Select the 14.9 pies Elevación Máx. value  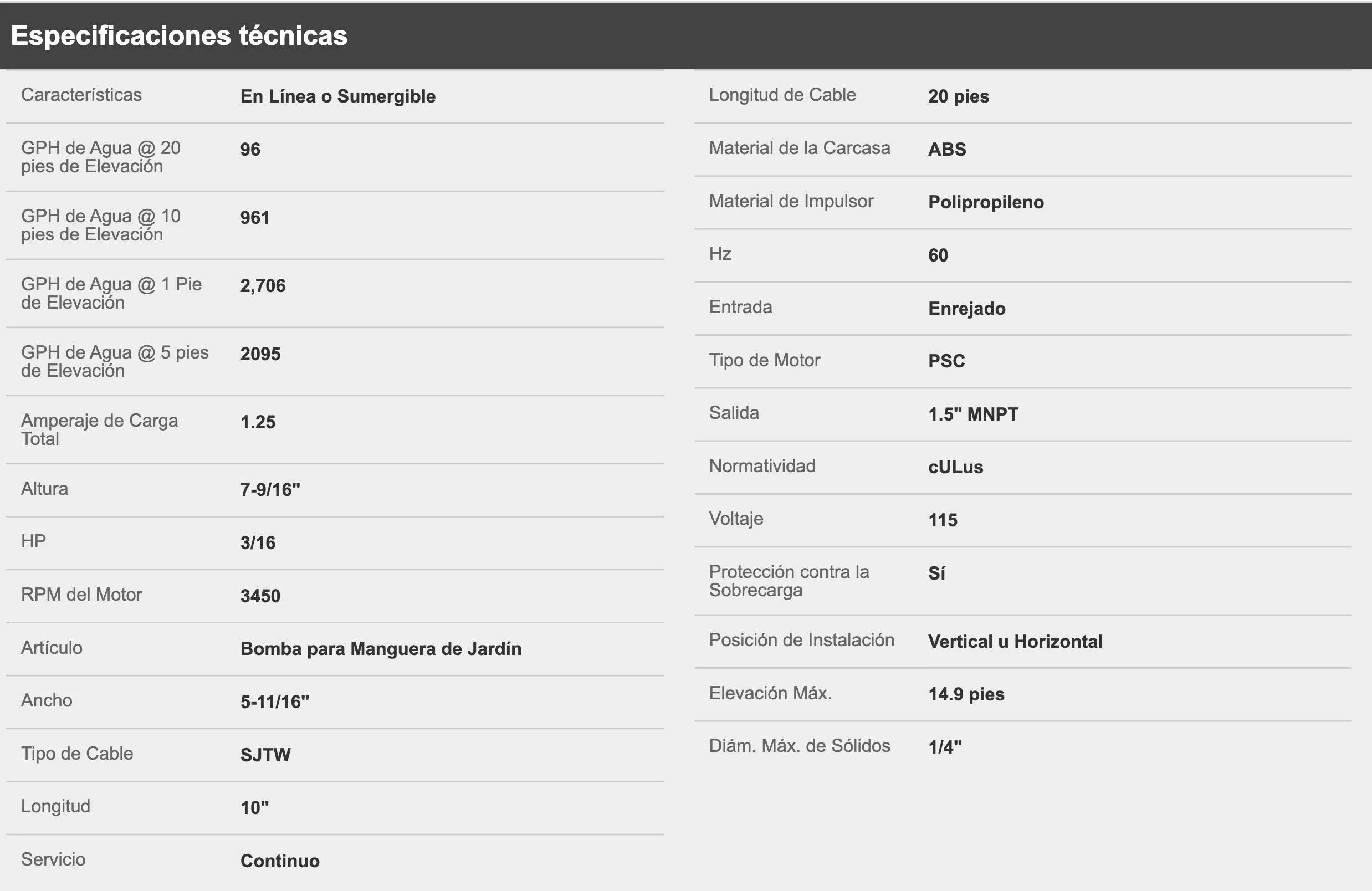pos(966,694)
